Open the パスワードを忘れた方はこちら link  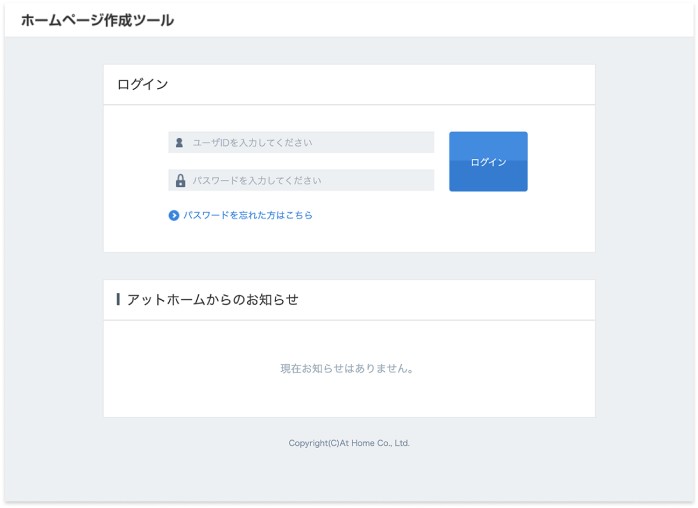click(247, 215)
